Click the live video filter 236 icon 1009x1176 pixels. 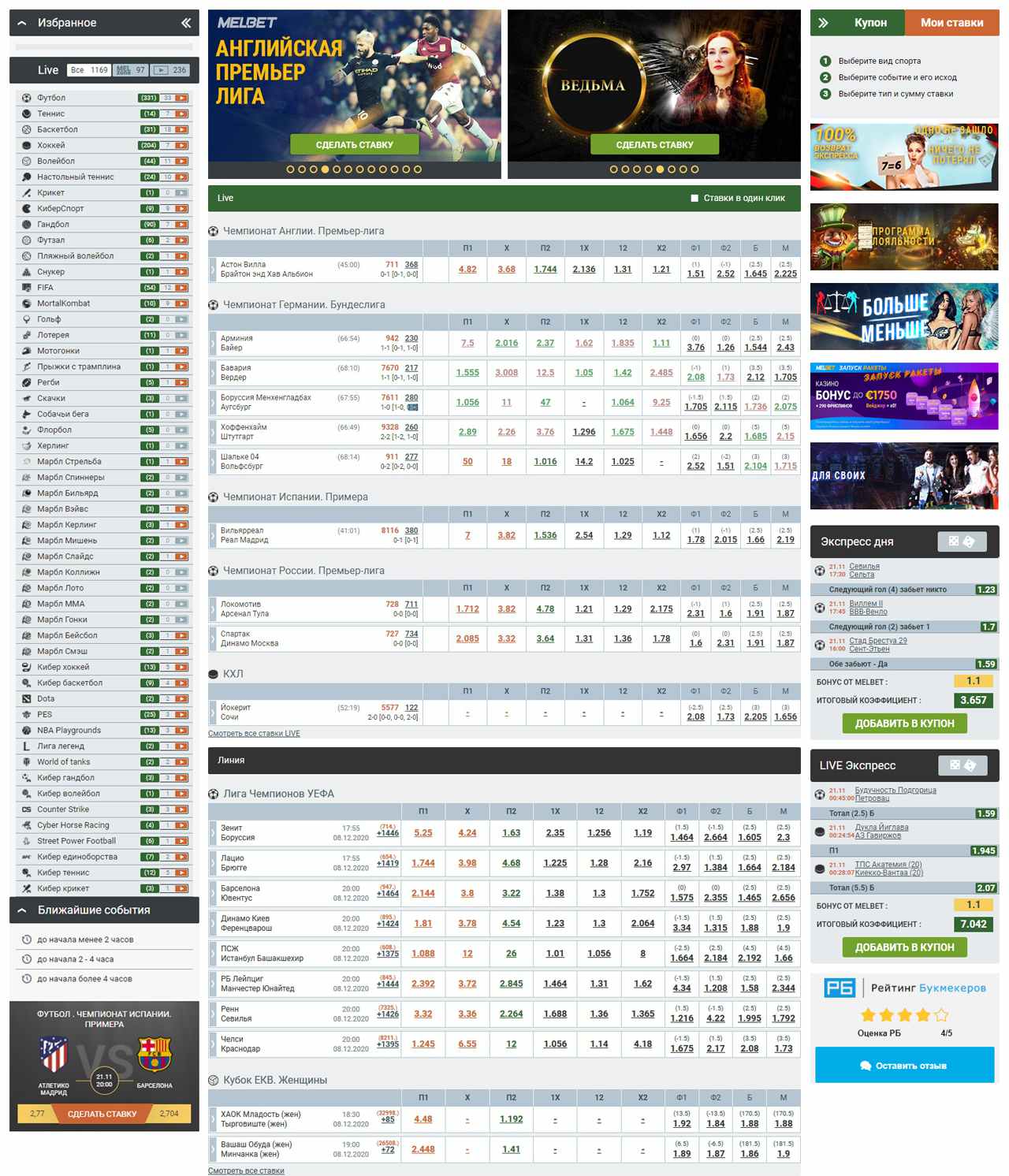(170, 70)
